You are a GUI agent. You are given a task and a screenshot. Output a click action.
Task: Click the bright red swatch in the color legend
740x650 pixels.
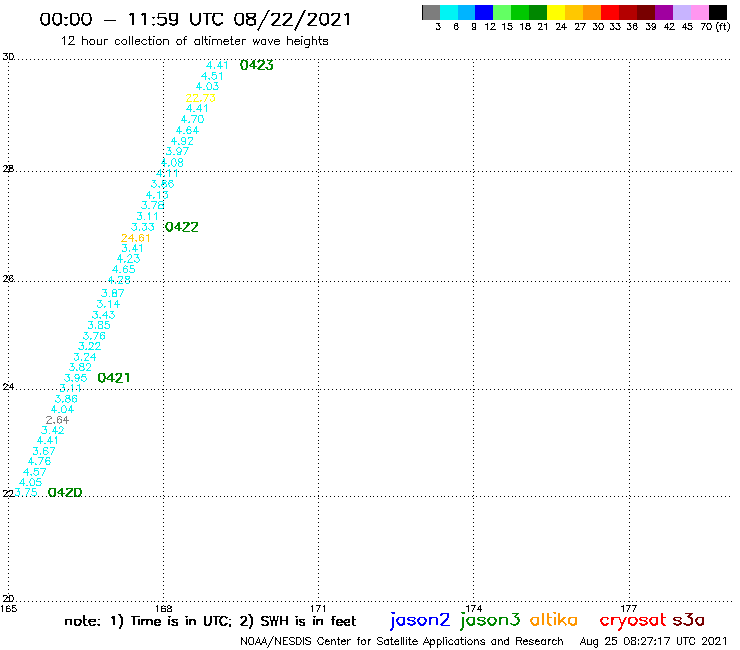tap(610, 12)
